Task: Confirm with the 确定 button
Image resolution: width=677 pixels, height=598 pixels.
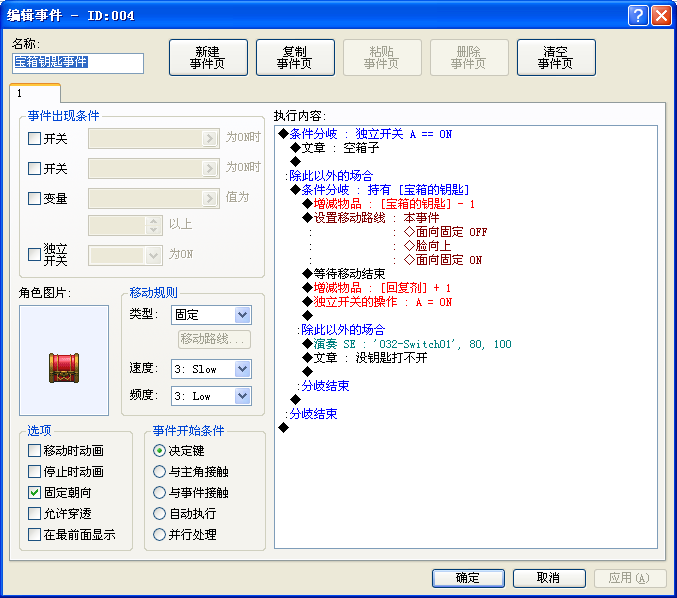Action: point(468,578)
